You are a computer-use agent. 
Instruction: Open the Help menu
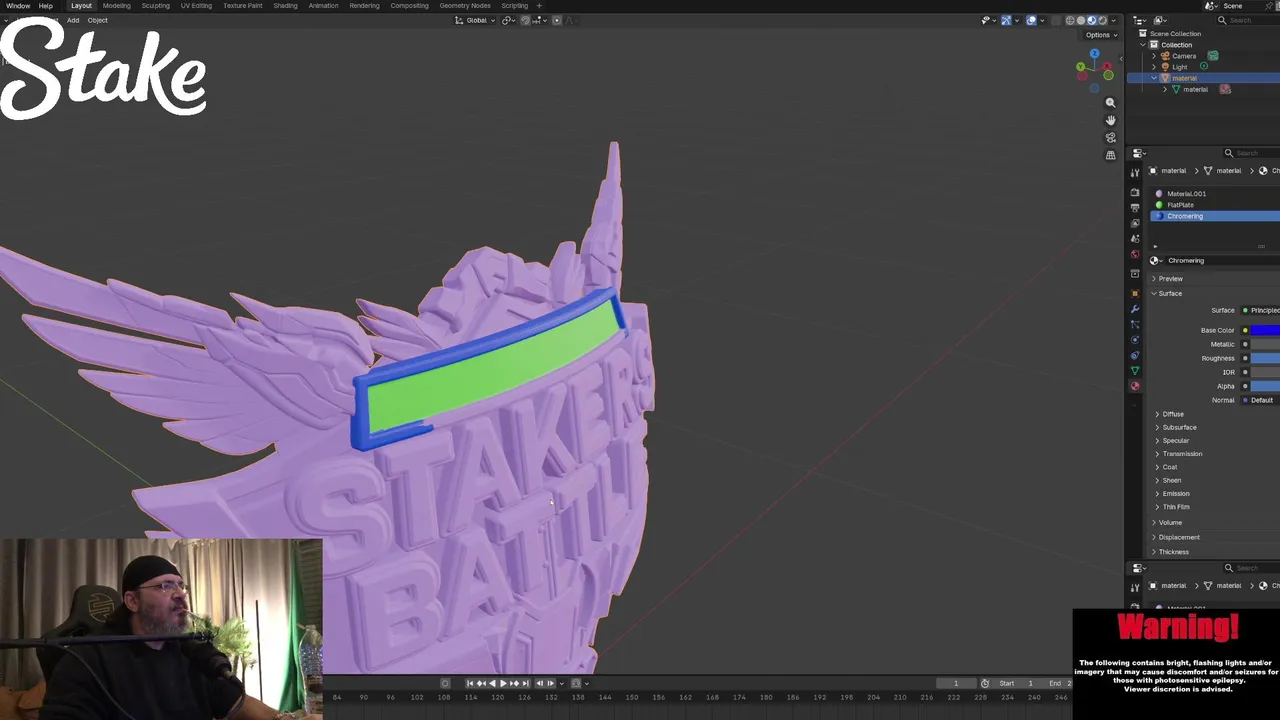46,6
